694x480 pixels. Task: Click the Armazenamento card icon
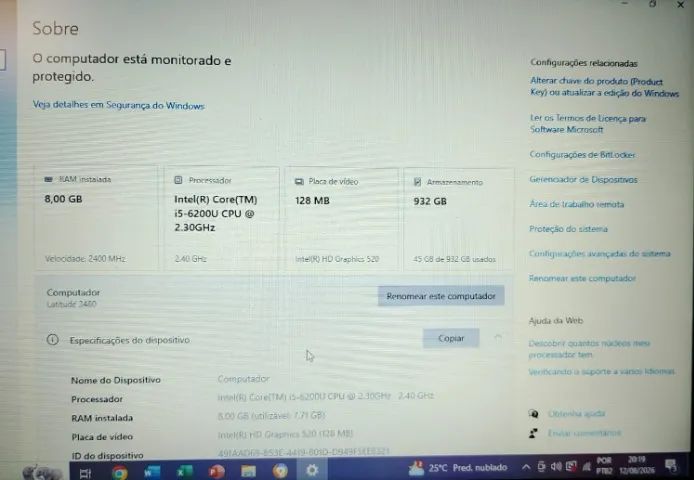(x=417, y=182)
